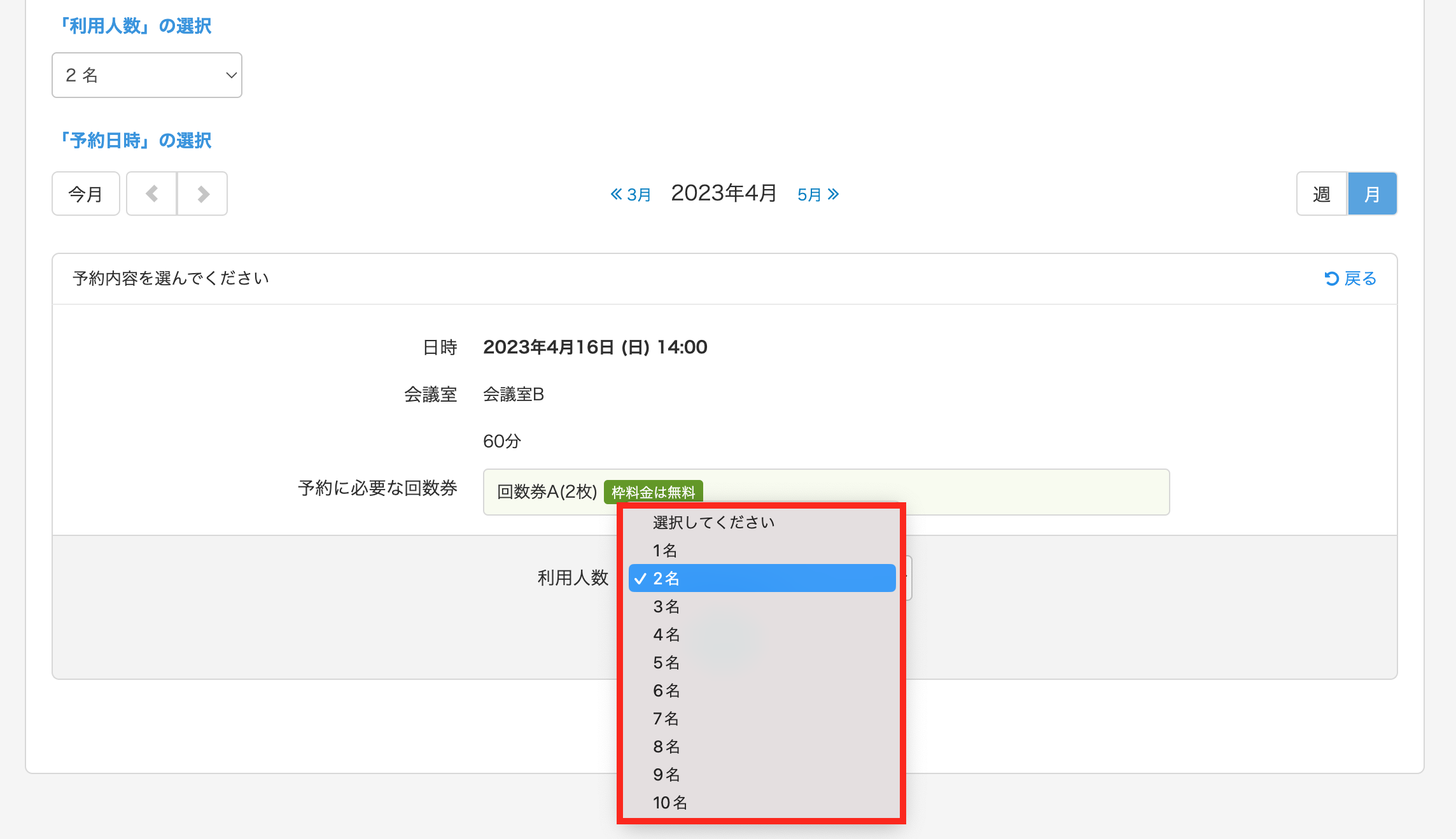
Task: Switch to 週 week view
Action: click(x=1322, y=194)
